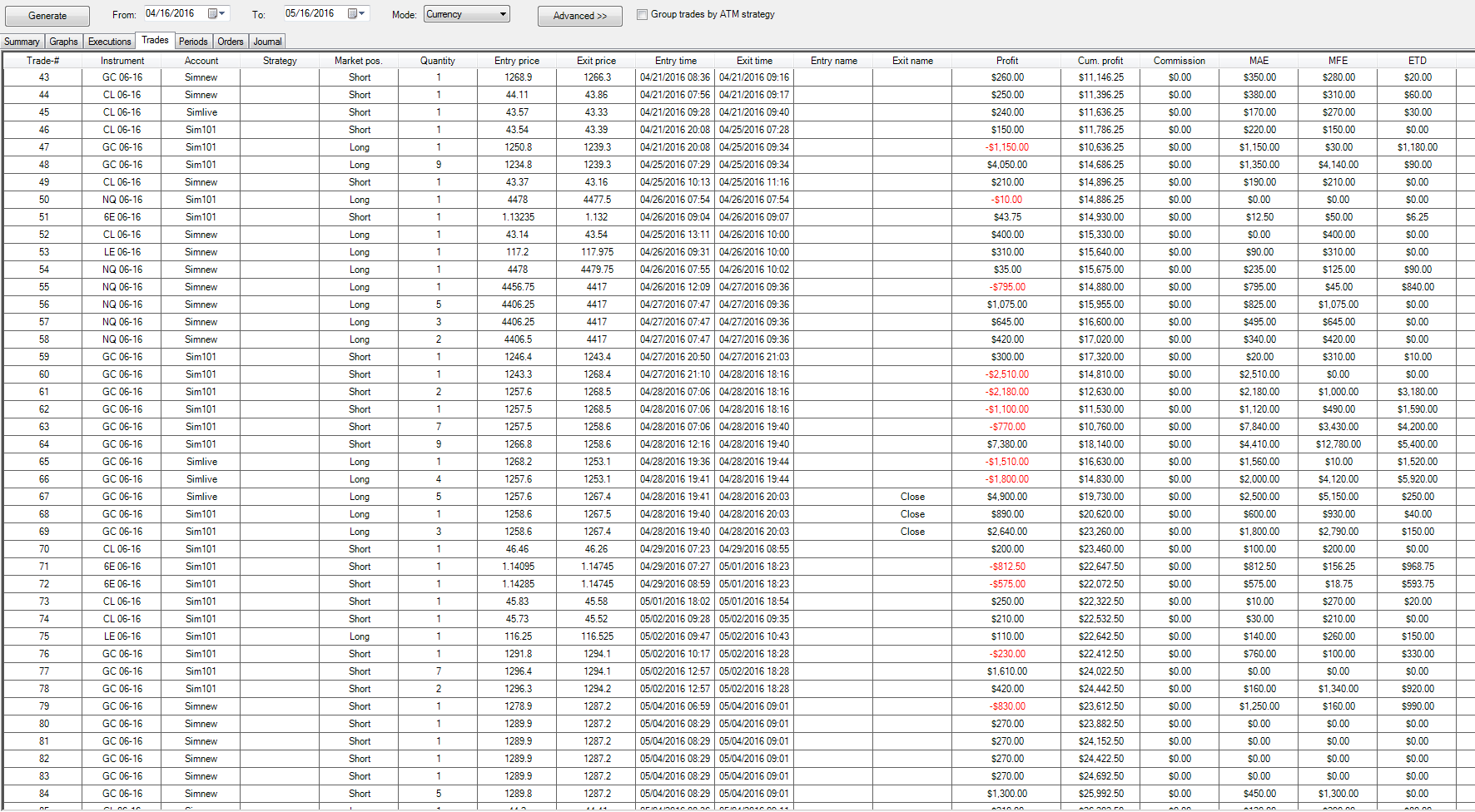Click entry time 04/21/2016 08:36
The height and width of the screenshot is (812, 1475).
tap(675, 77)
